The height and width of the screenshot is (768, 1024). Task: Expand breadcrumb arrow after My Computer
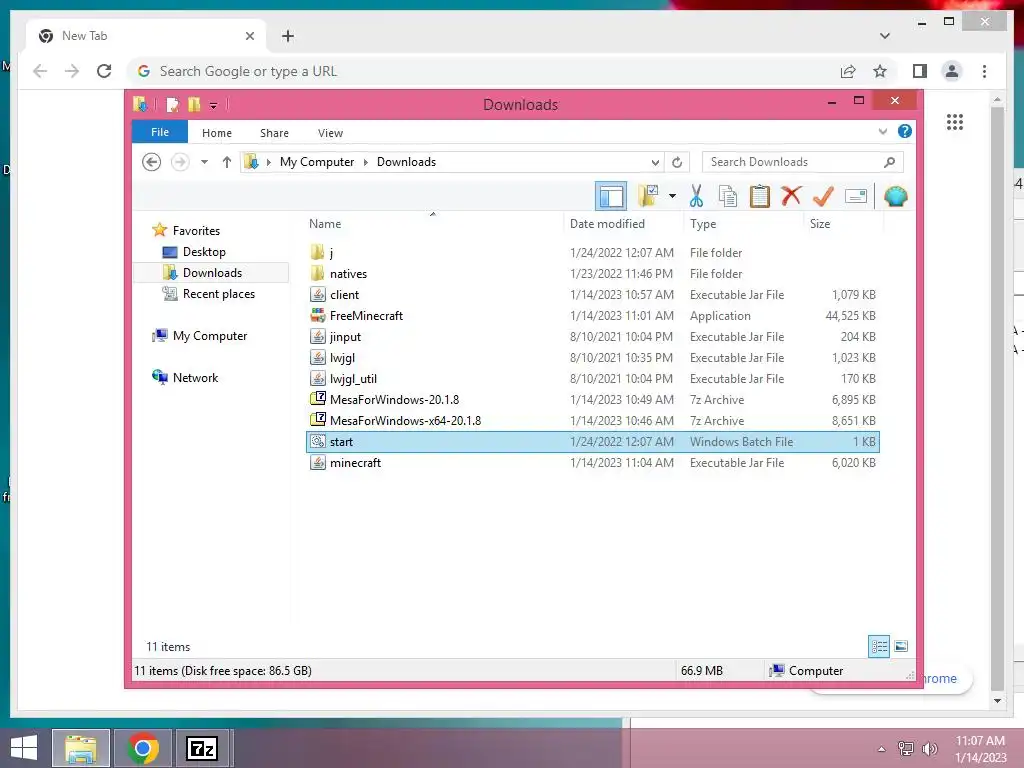pyautogui.click(x=366, y=162)
